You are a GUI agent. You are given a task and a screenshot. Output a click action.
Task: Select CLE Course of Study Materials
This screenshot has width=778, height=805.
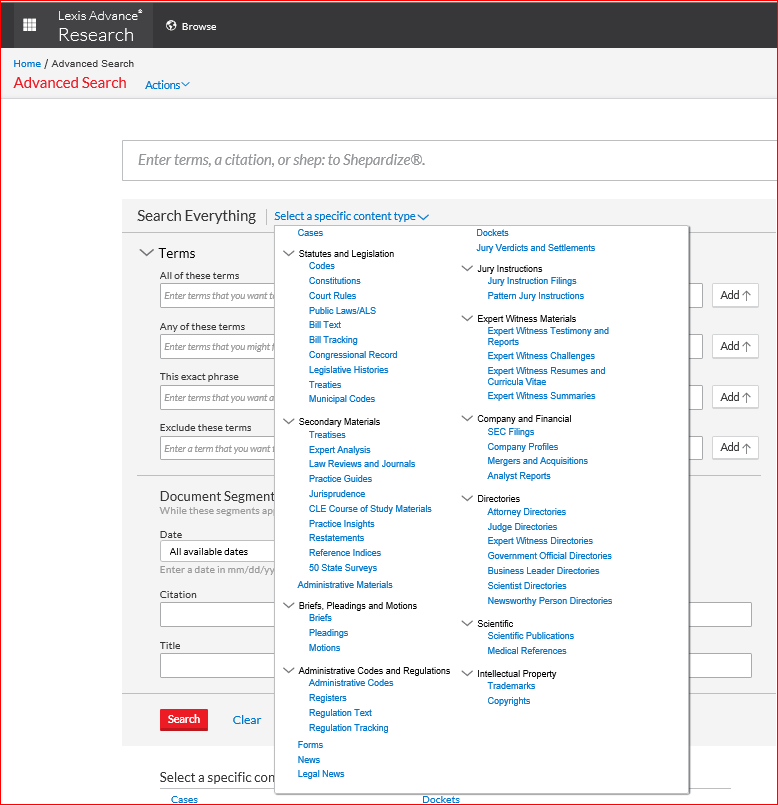370,508
